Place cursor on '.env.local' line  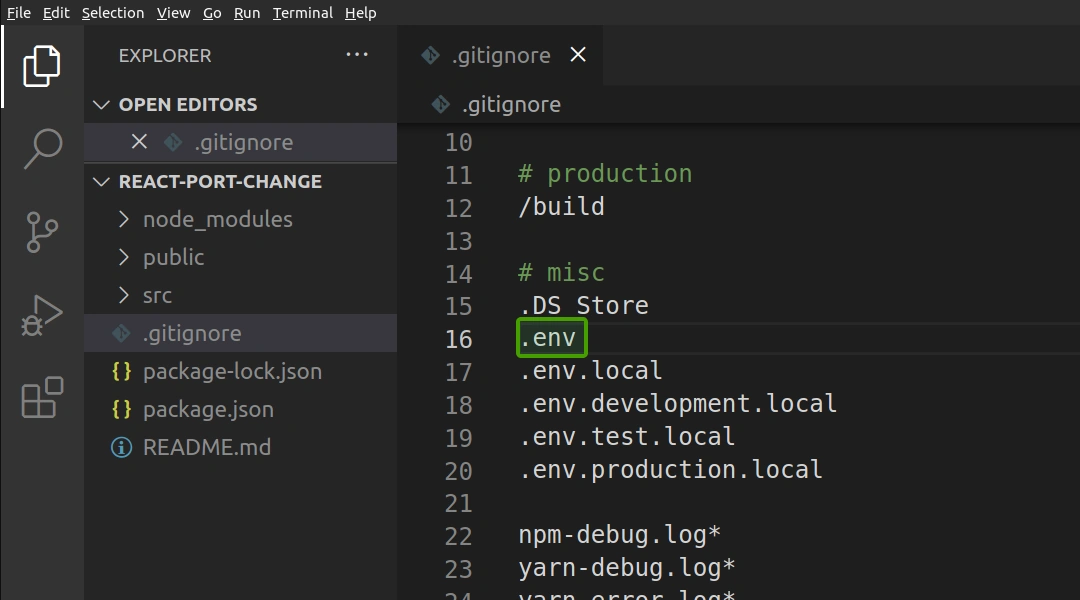[590, 371]
